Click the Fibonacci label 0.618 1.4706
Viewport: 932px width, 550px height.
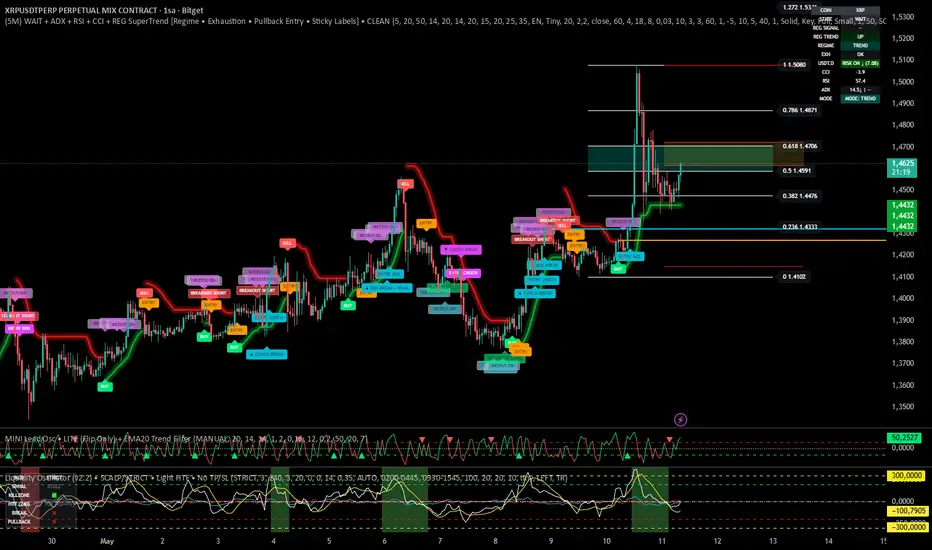(x=799, y=146)
